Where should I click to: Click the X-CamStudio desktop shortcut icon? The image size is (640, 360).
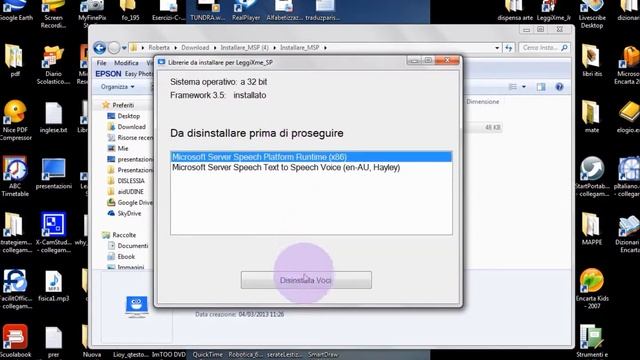pos(53,232)
